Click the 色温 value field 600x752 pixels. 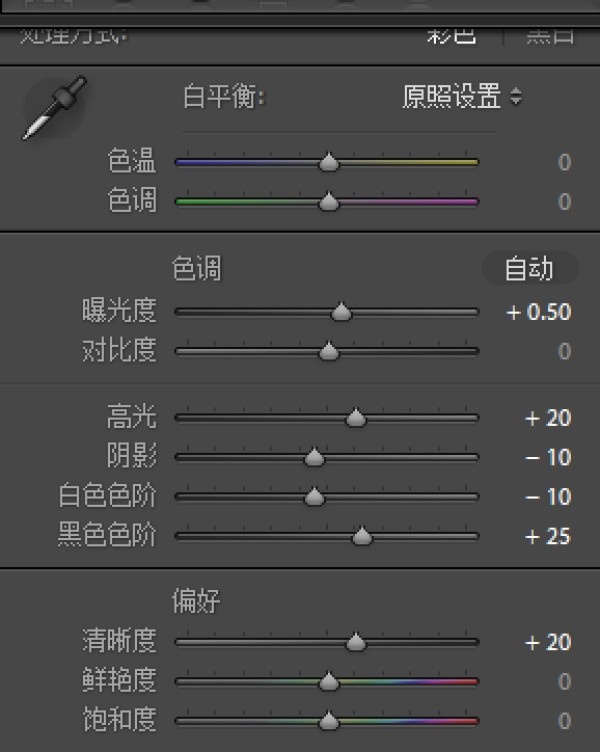tap(564, 162)
